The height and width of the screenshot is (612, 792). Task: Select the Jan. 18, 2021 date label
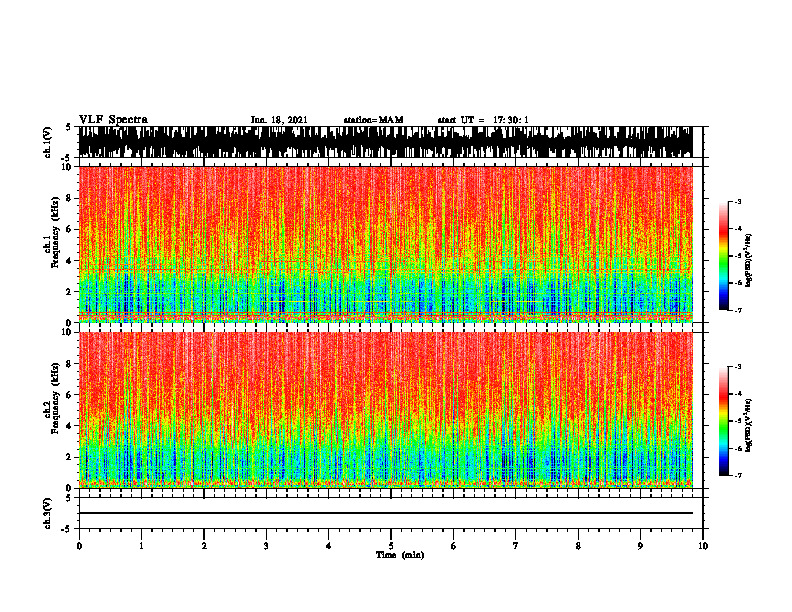coord(279,120)
